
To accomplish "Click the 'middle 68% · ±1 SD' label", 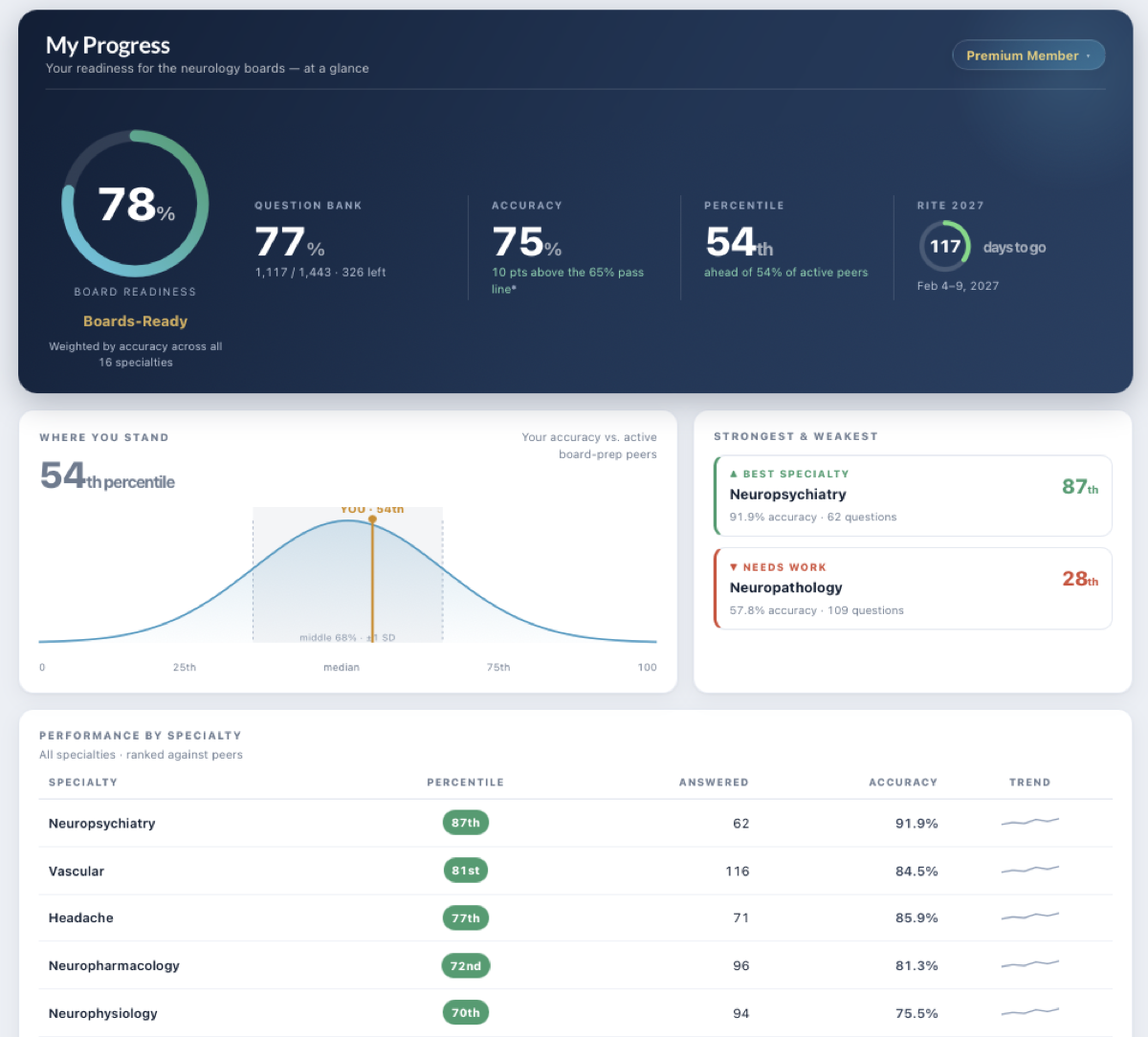I will (x=347, y=637).
